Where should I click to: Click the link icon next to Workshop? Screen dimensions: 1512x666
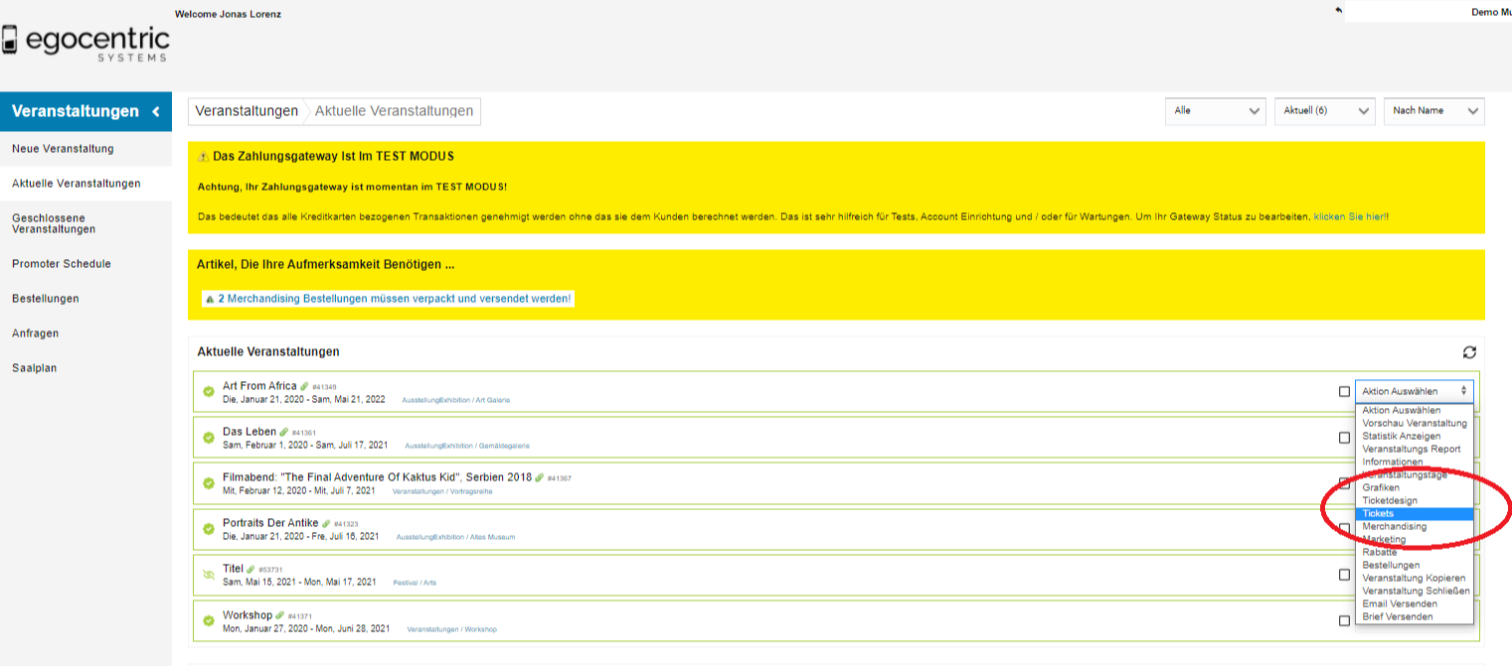coord(281,615)
